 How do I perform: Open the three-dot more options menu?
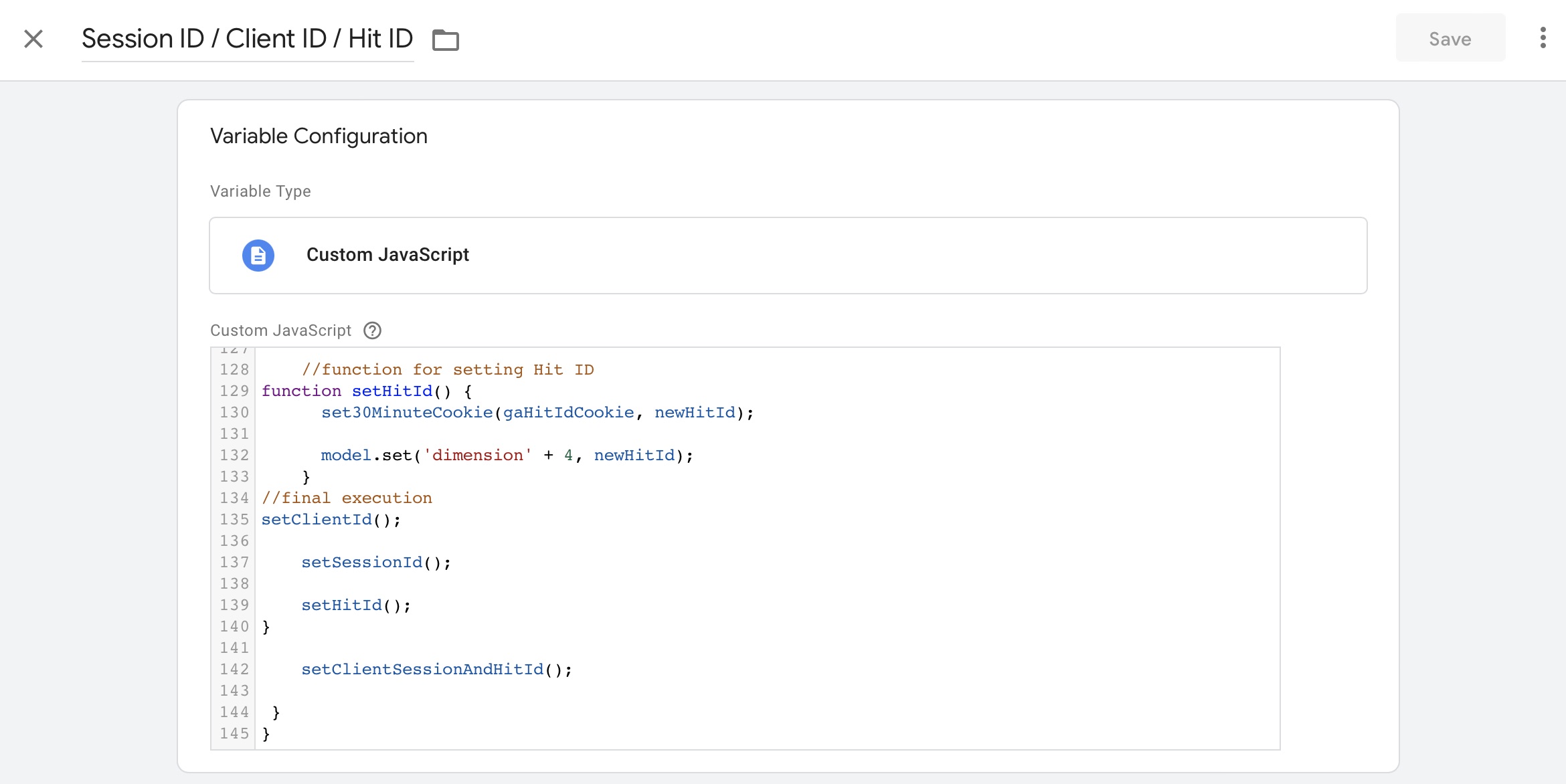1543,38
